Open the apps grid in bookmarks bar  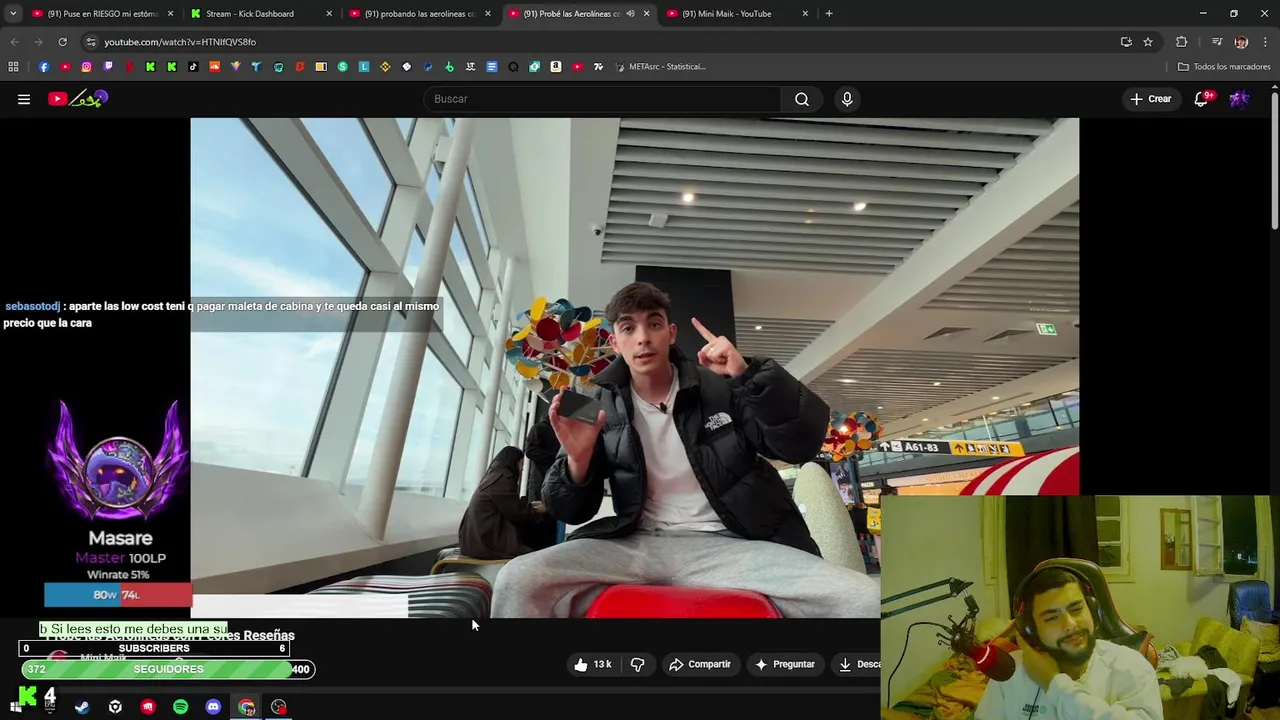(13, 67)
